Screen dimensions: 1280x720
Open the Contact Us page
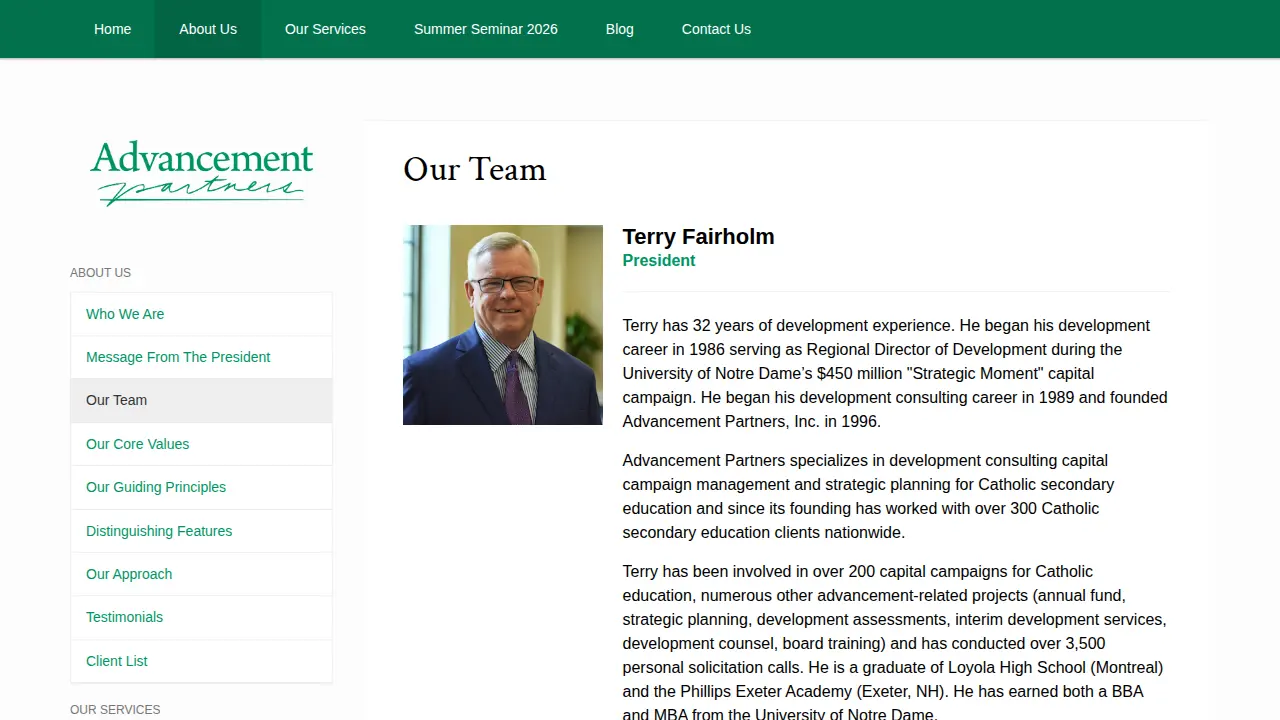pyautogui.click(x=716, y=29)
